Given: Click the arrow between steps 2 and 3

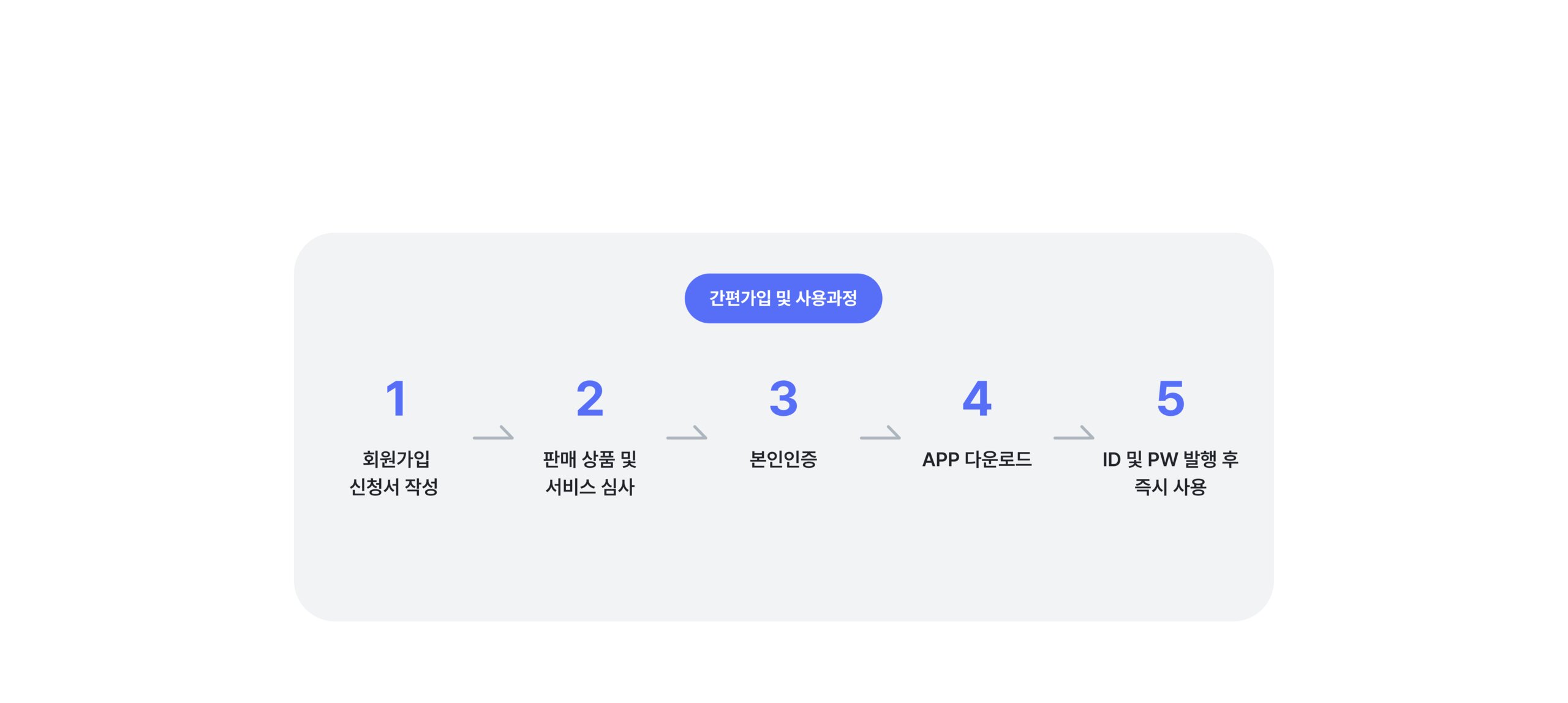Looking at the screenshot, I should point(687,433).
